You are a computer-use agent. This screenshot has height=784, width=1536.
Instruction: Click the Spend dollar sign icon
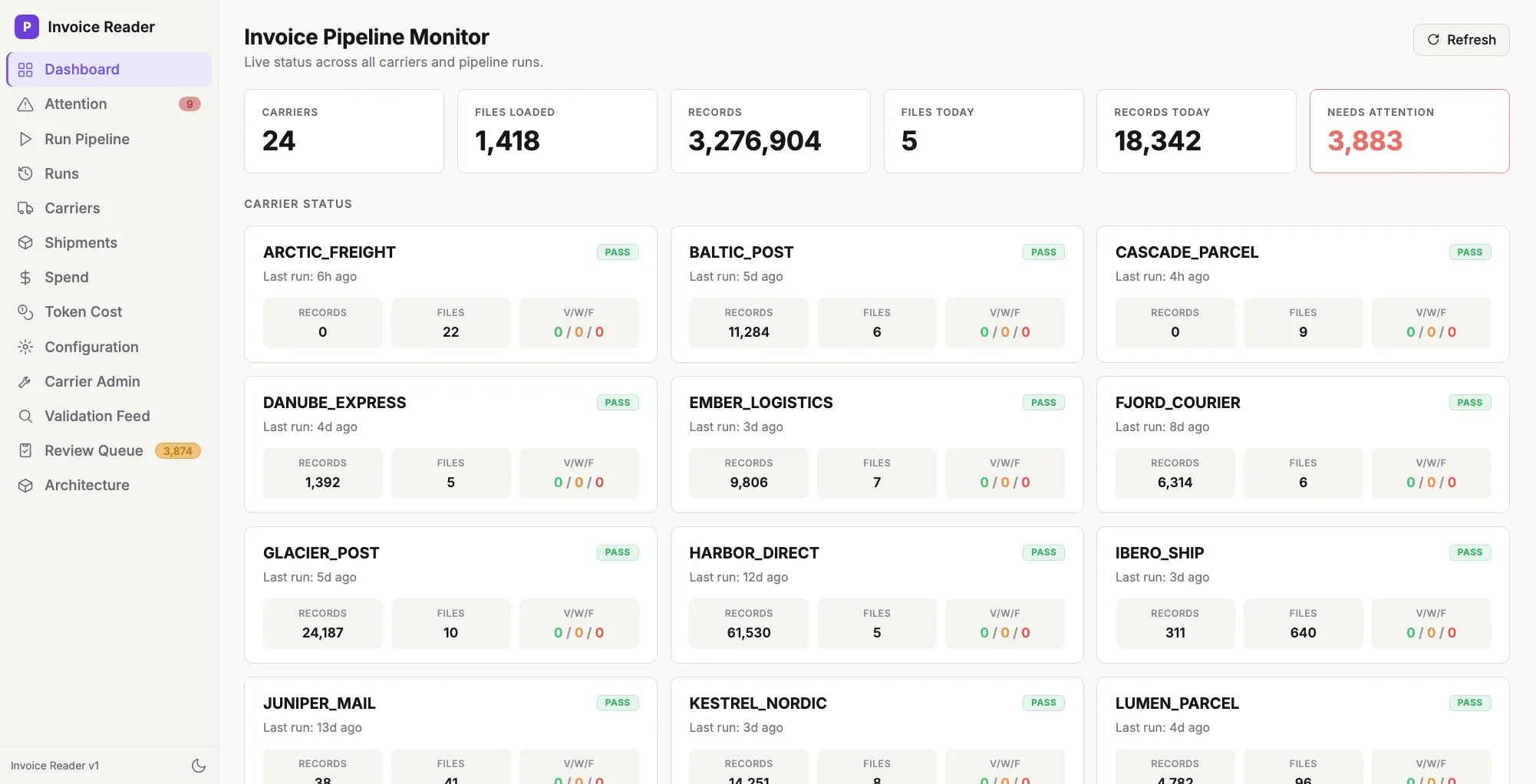point(25,277)
